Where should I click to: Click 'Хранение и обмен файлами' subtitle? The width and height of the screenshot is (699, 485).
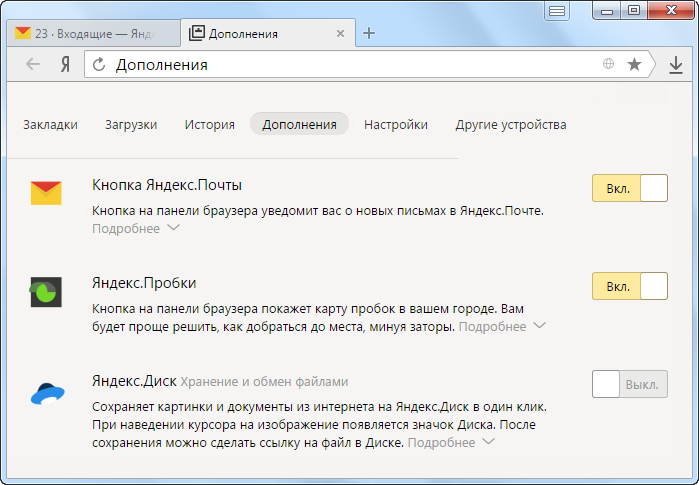[x=264, y=382]
